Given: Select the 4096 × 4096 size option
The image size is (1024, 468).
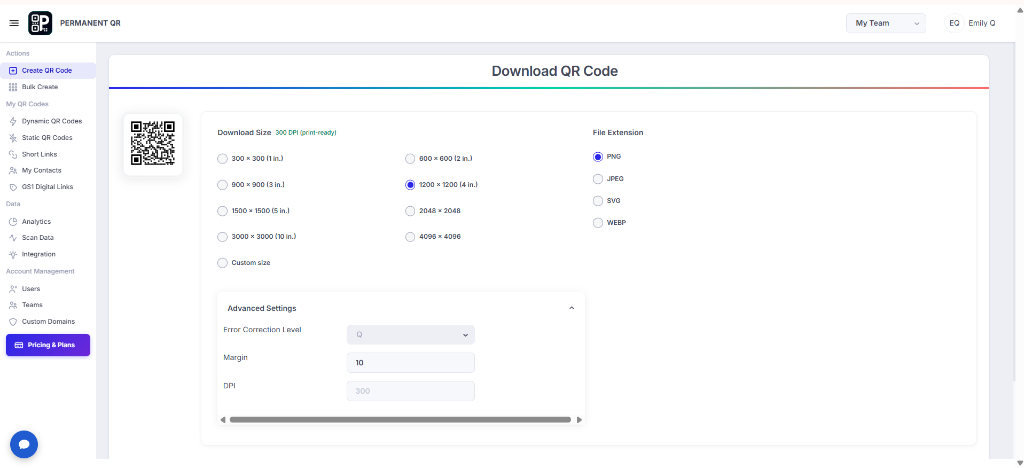Looking at the screenshot, I should 410,236.
